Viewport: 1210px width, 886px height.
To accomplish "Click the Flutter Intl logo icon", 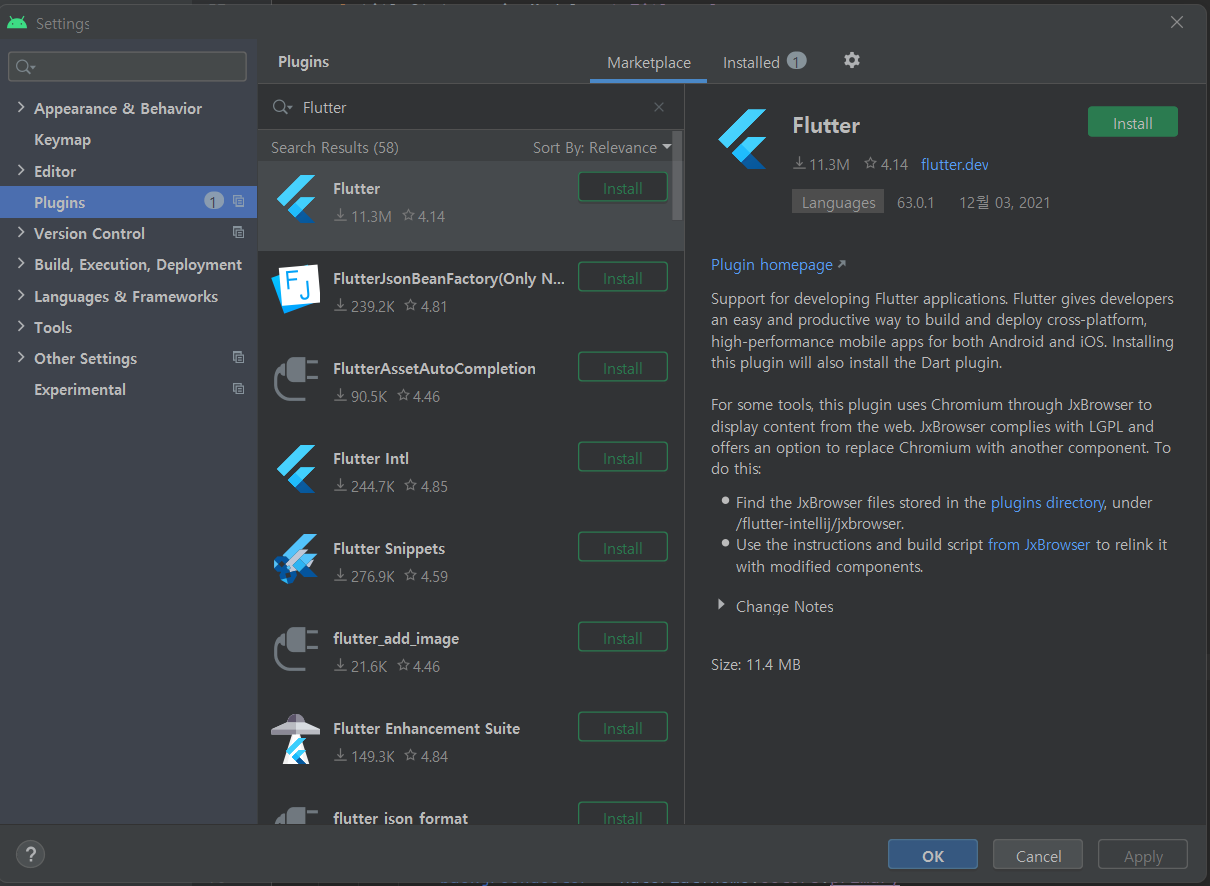I will pyautogui.click(x=296, y=469).
